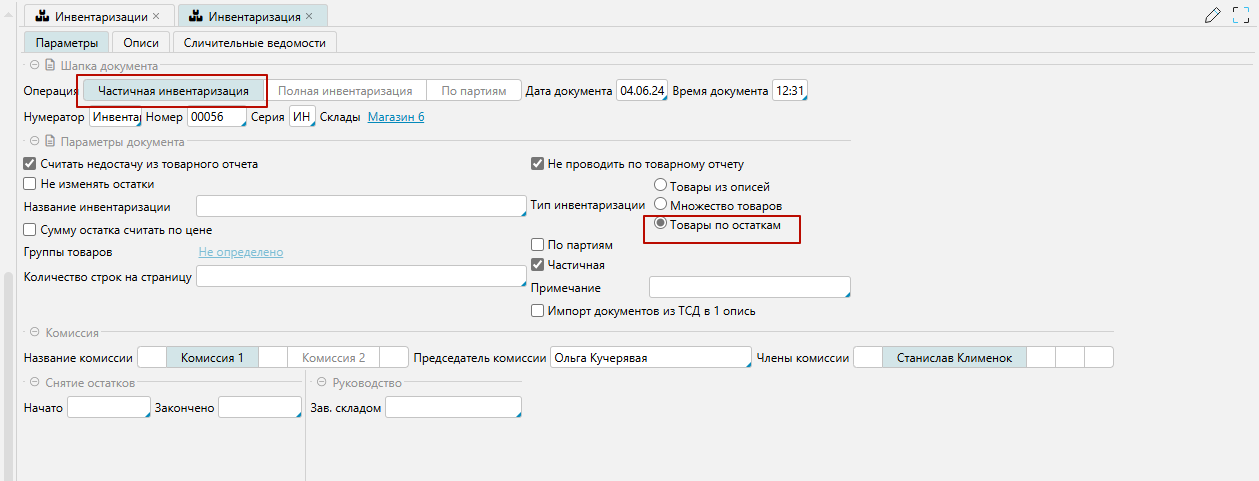This screenshot has height=481, width=1259.
Task: Select the Товары из описей radio option
Action: pyautogui.click(x=660, y=186)
